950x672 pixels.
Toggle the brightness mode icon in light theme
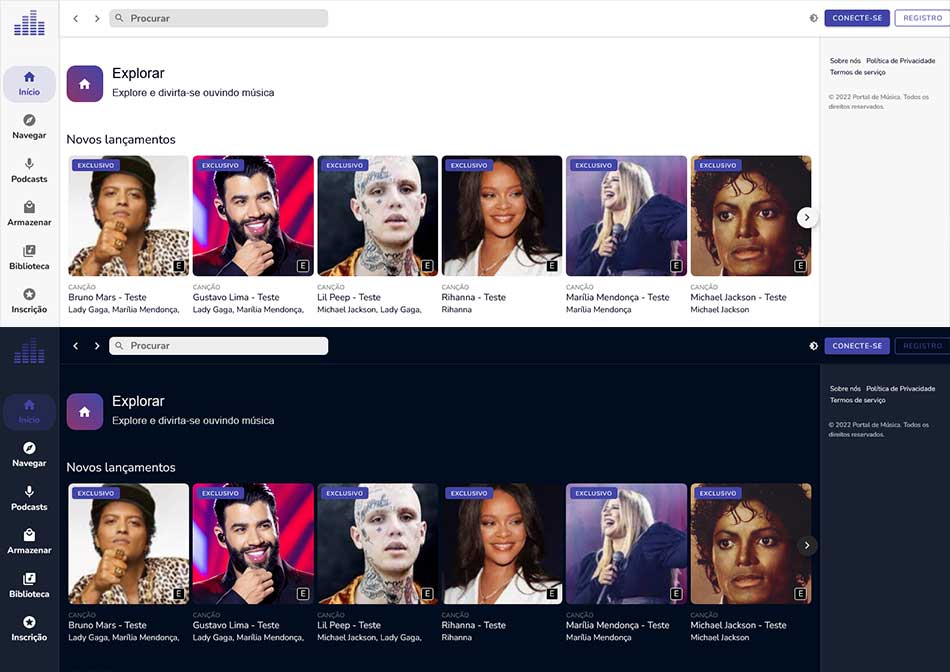814,18
